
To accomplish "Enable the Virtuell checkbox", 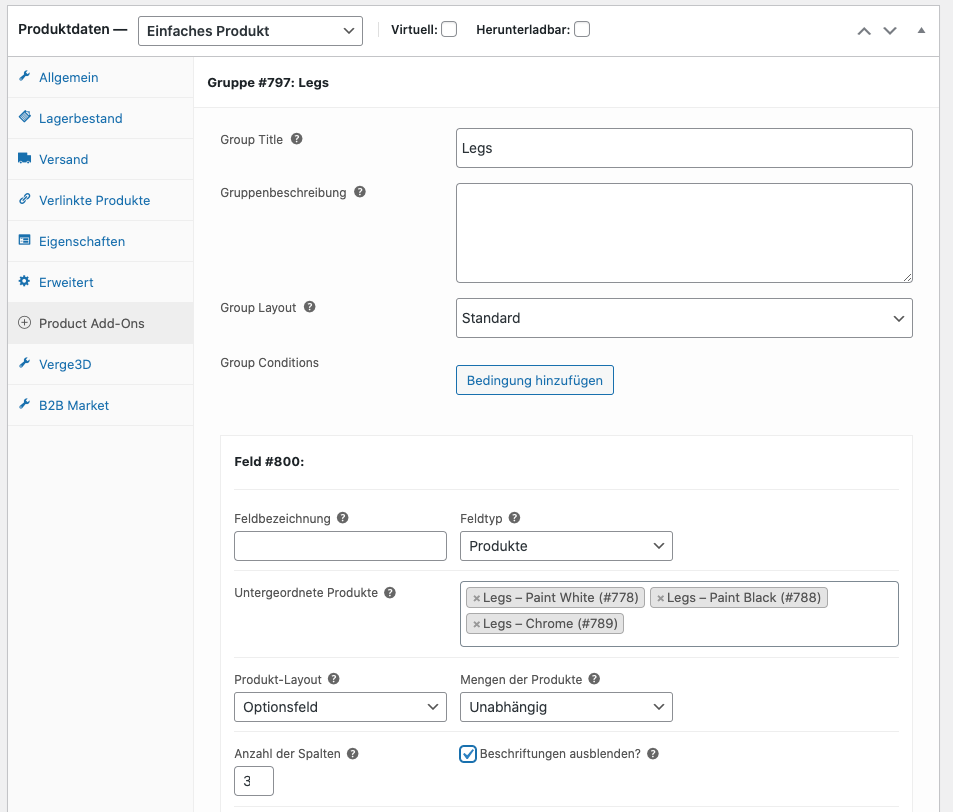I will tap(449, 29).
